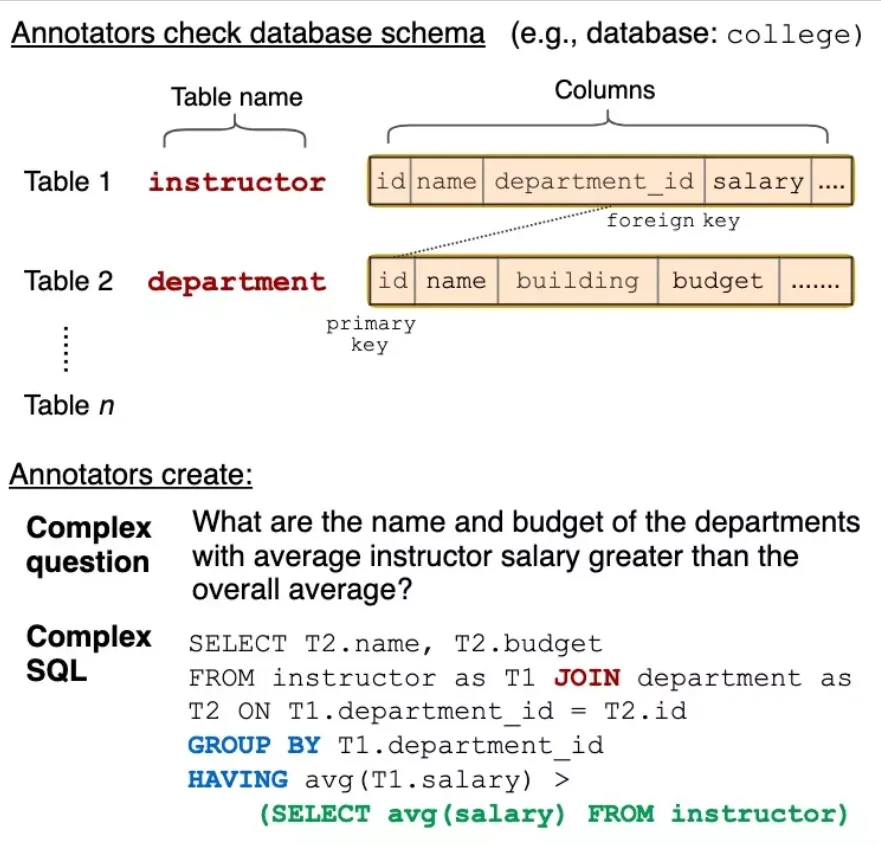Viewport: 881px width, 846px height.
Task: Click the red JOIN keyword
Action: 587,678
